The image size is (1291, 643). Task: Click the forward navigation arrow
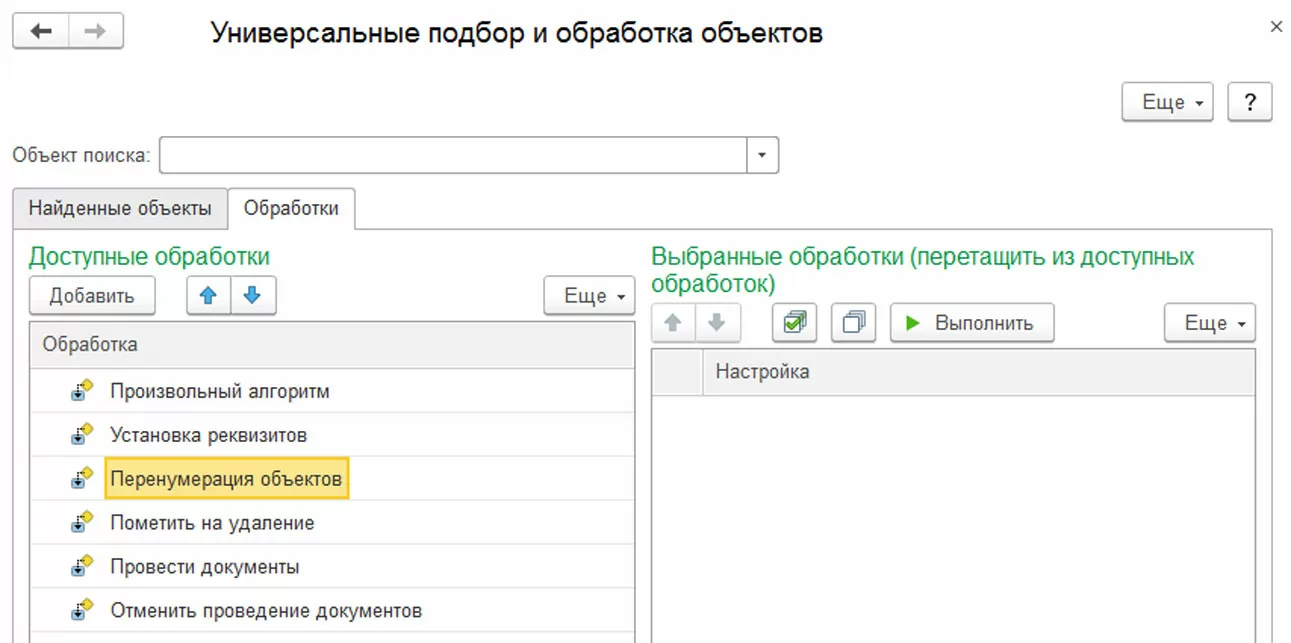[96, 31]
